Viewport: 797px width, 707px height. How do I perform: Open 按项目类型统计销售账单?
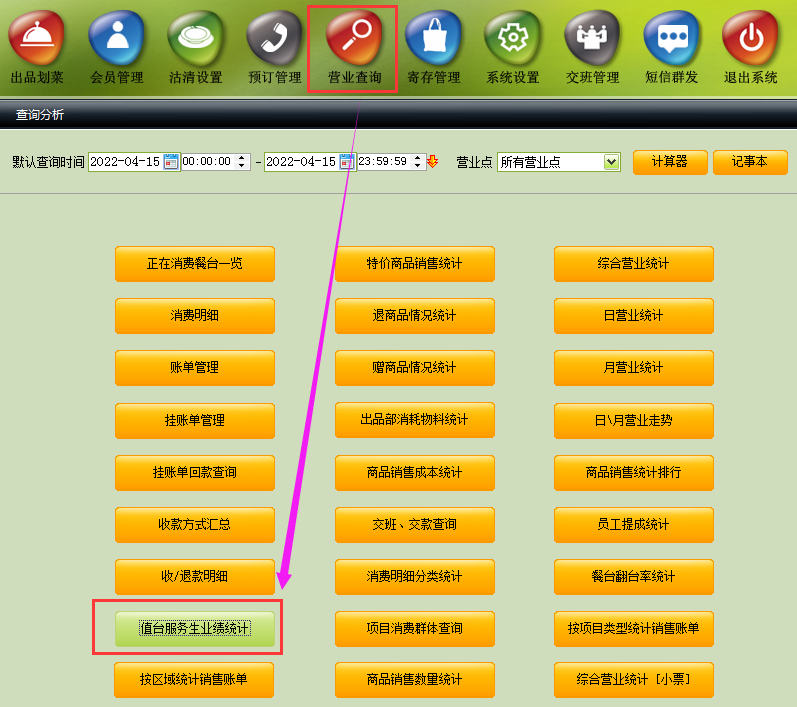pos(634,629)
